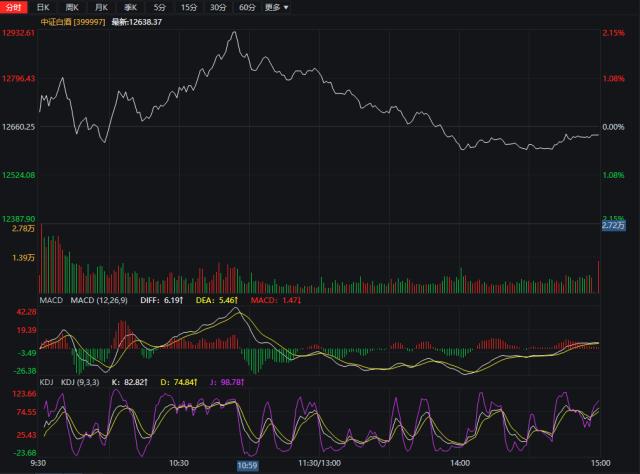Open MACD (12,26,9) parameter settings

pyautogui.click(x=99, y=300)
